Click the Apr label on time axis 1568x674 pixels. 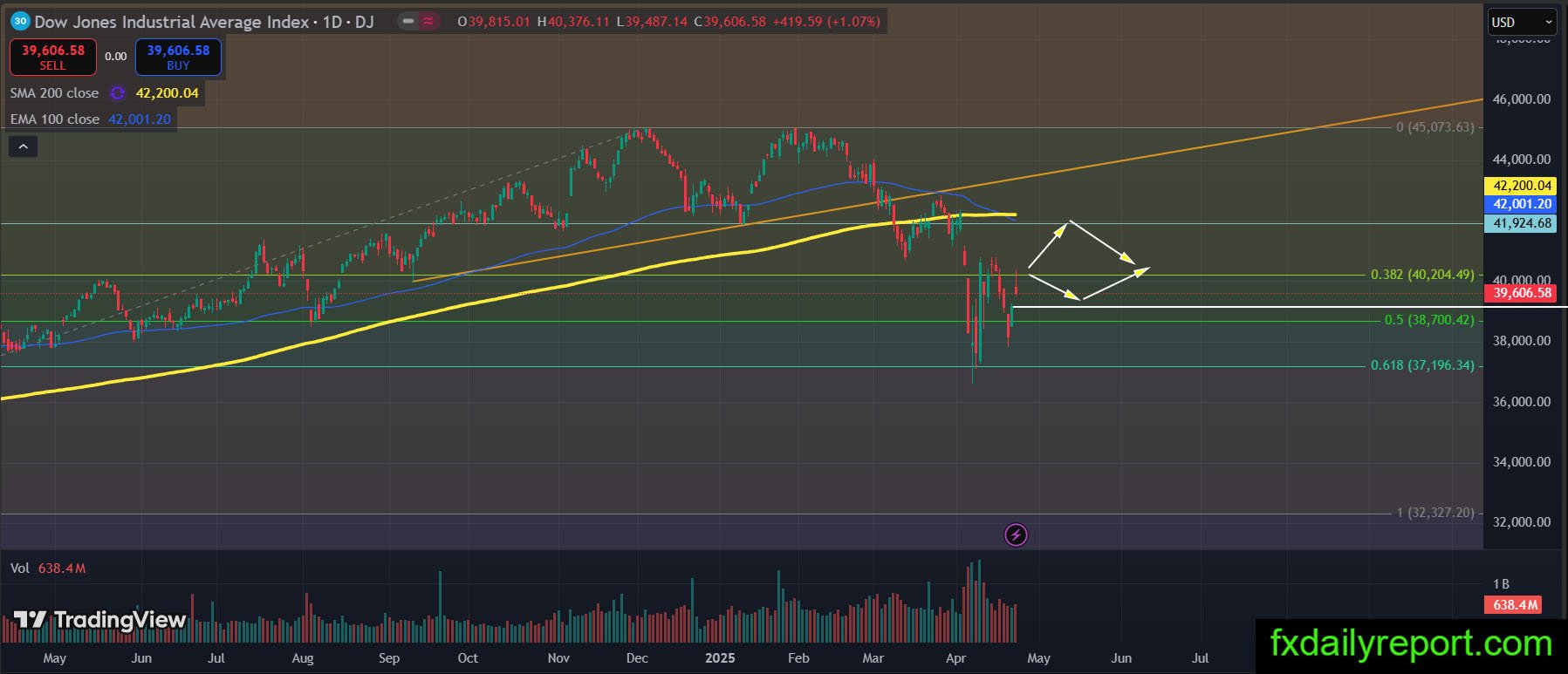[x=955, y=658]
